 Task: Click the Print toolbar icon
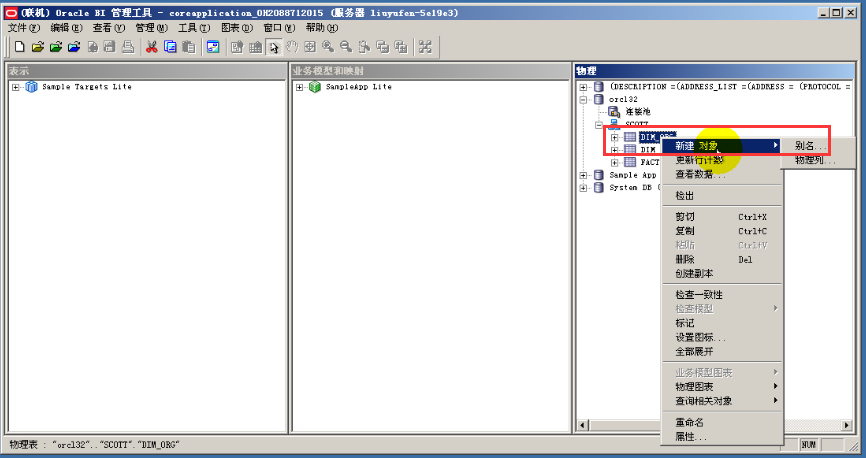128,47
